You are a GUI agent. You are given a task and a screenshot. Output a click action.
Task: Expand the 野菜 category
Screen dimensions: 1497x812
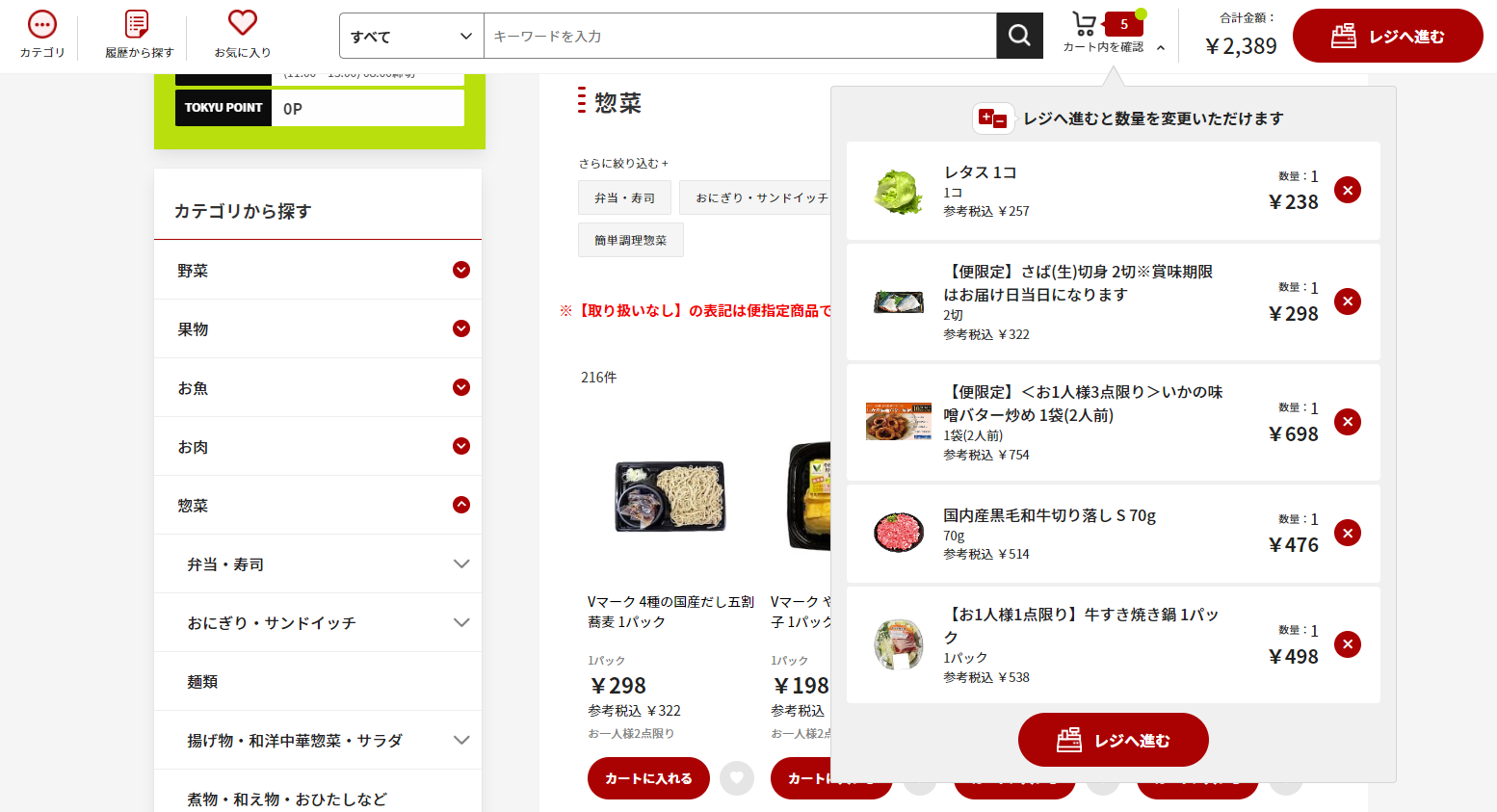[460, 271]
